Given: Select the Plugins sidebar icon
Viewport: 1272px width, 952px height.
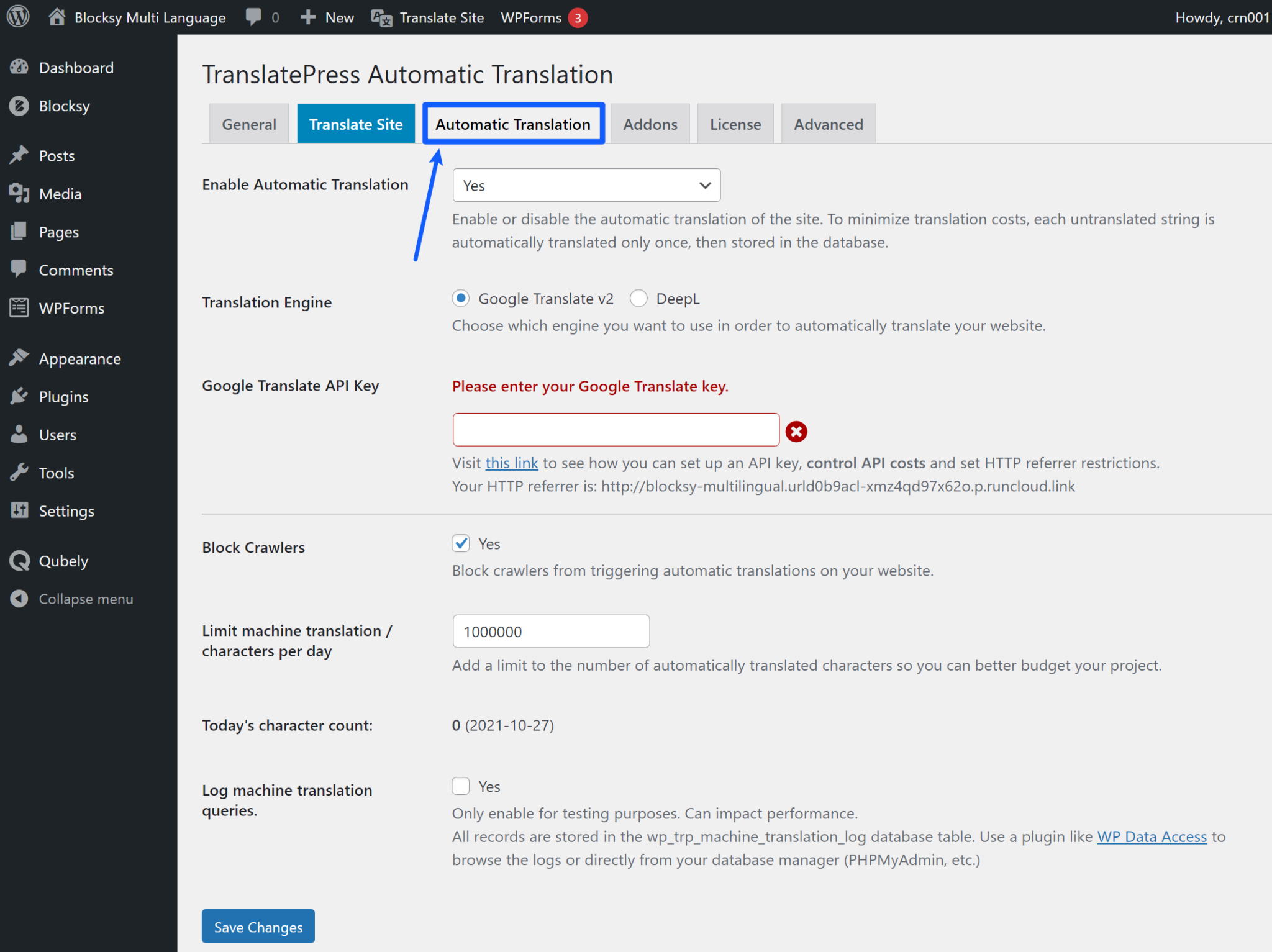Looking at the screenshot, I should (x=64, y=396).
